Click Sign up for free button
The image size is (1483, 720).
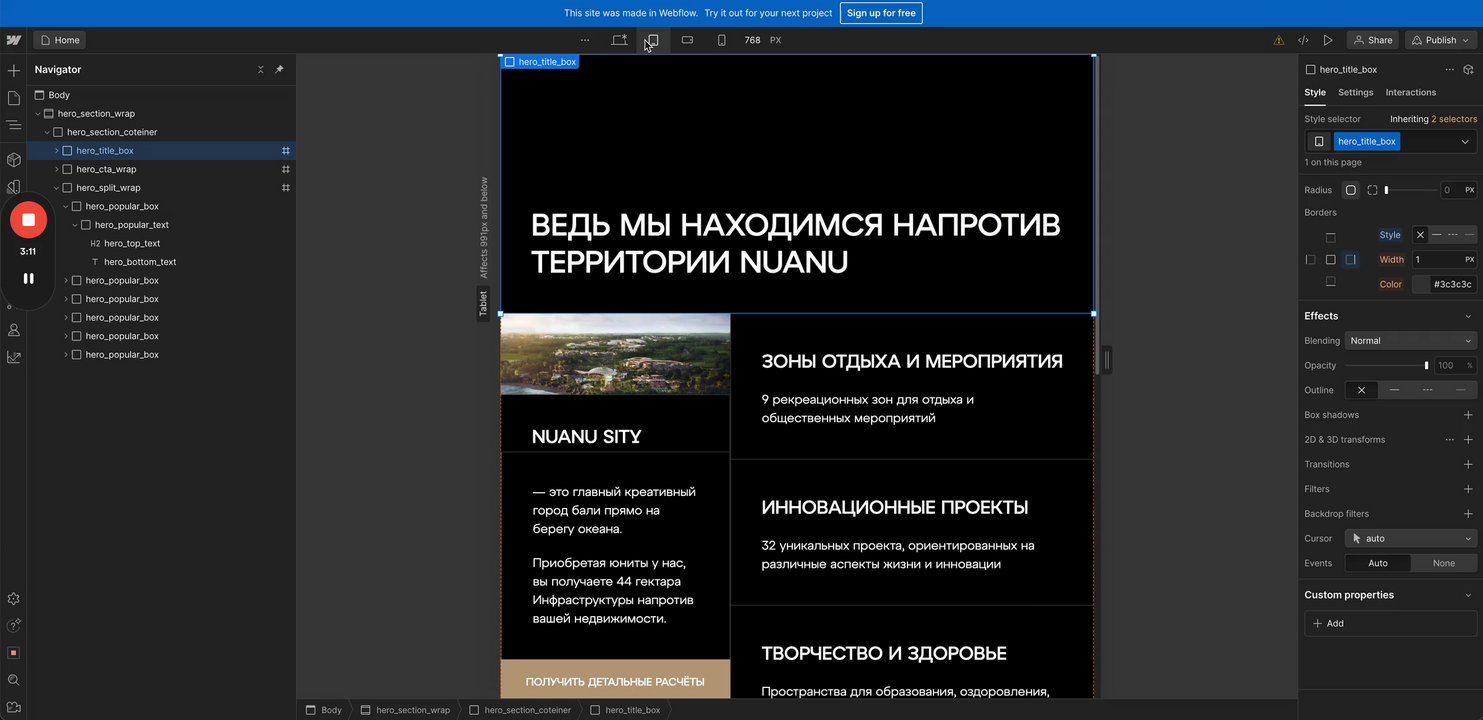coord(881,13)
